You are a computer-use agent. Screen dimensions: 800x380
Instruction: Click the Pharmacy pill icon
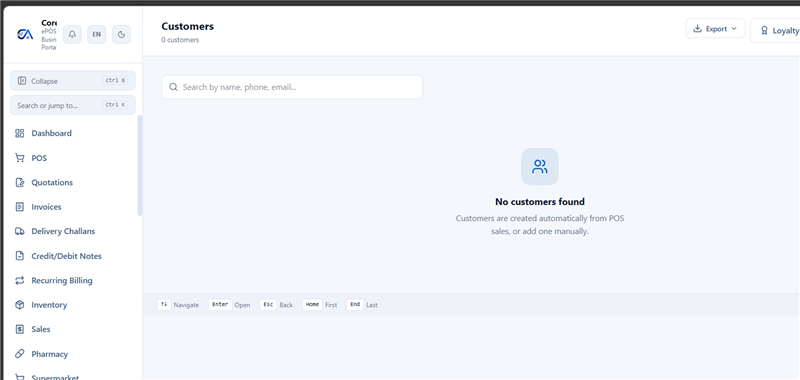20,354
